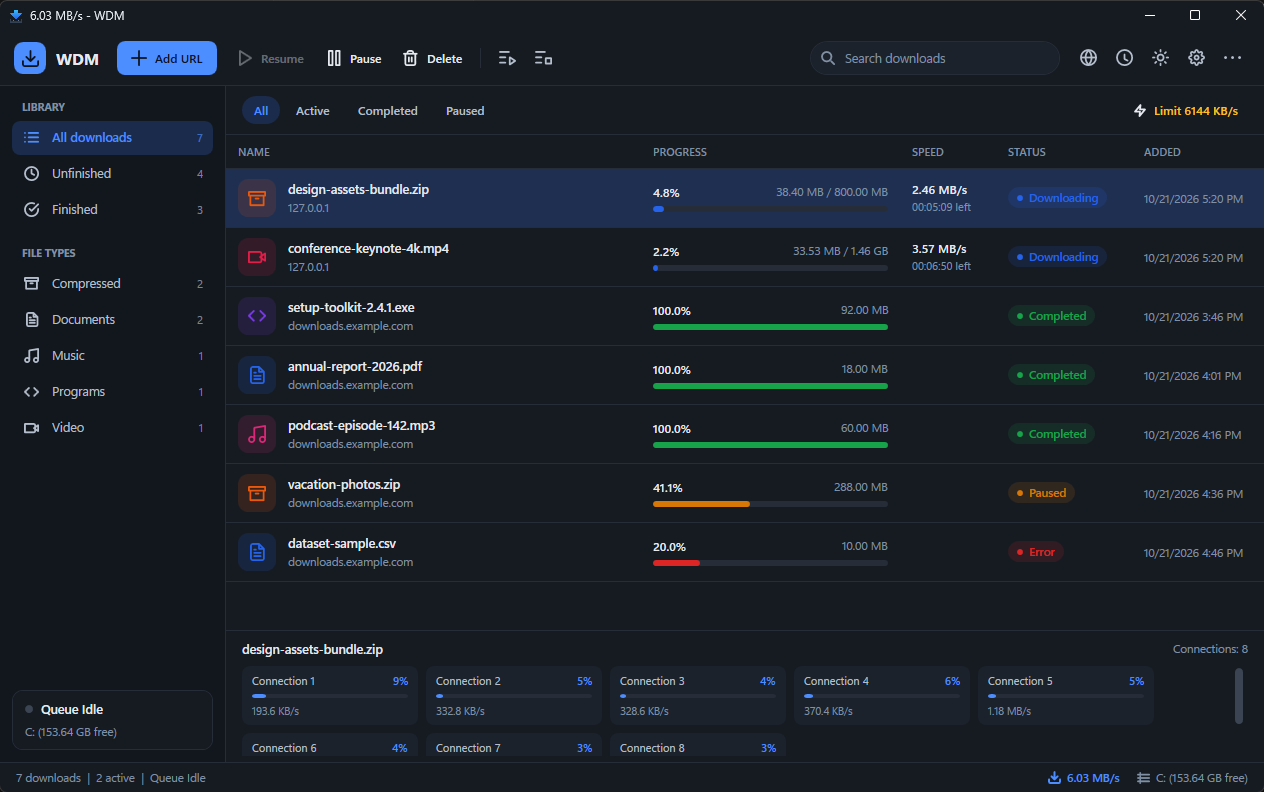Filter by Compressed file type
This screenshot has height=792, width=1264.
[x=112, y=284]
